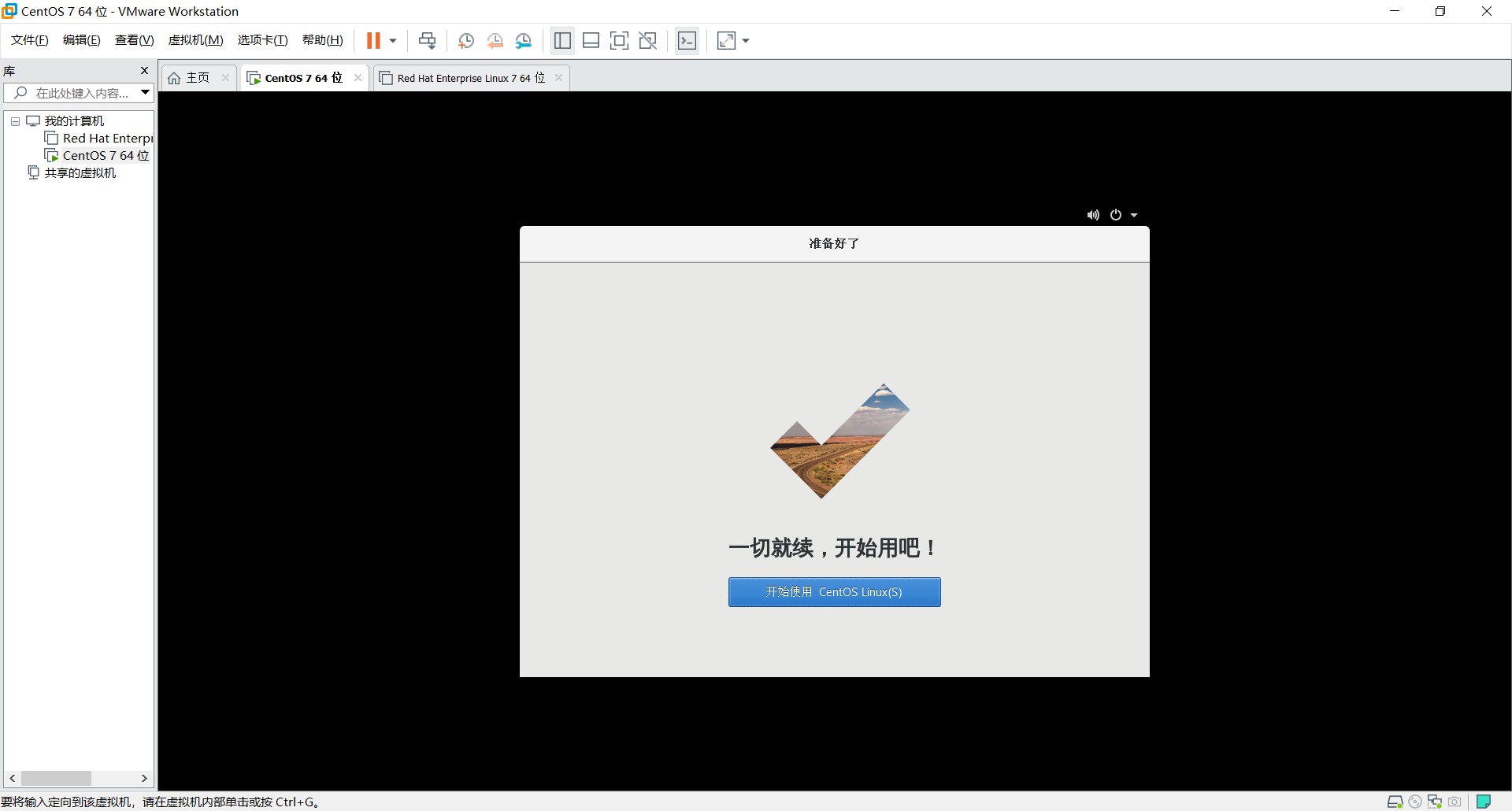Open the 虚拟机(M) menu

[195, 40]
